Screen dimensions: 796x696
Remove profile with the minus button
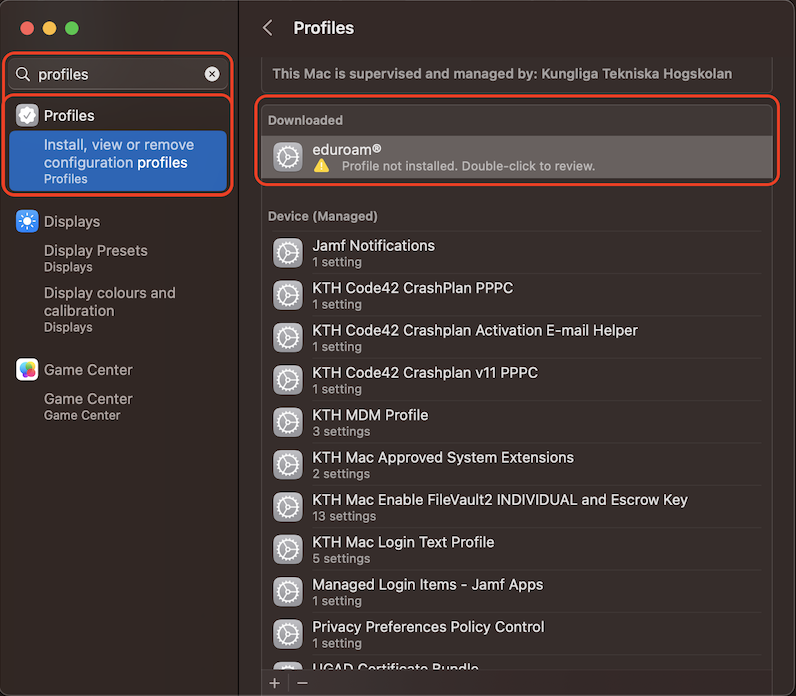coord(303,683)
